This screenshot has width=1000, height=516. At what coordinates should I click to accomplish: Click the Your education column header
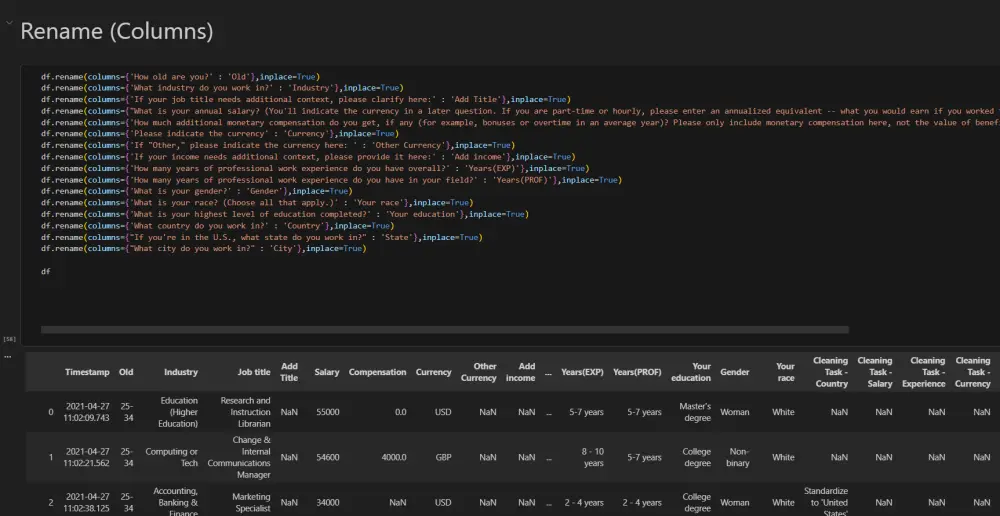691,372
